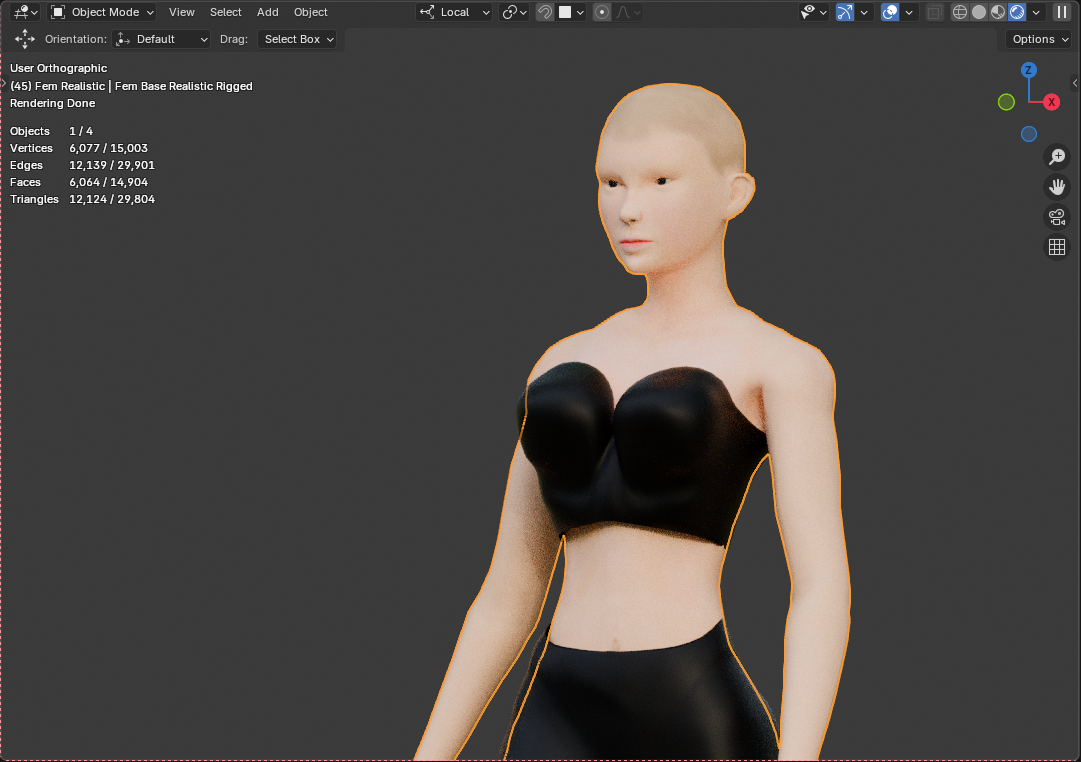Select wireframe viewport shading
1081x762 pixels.
pyautogui.click(x=959, y=12)
